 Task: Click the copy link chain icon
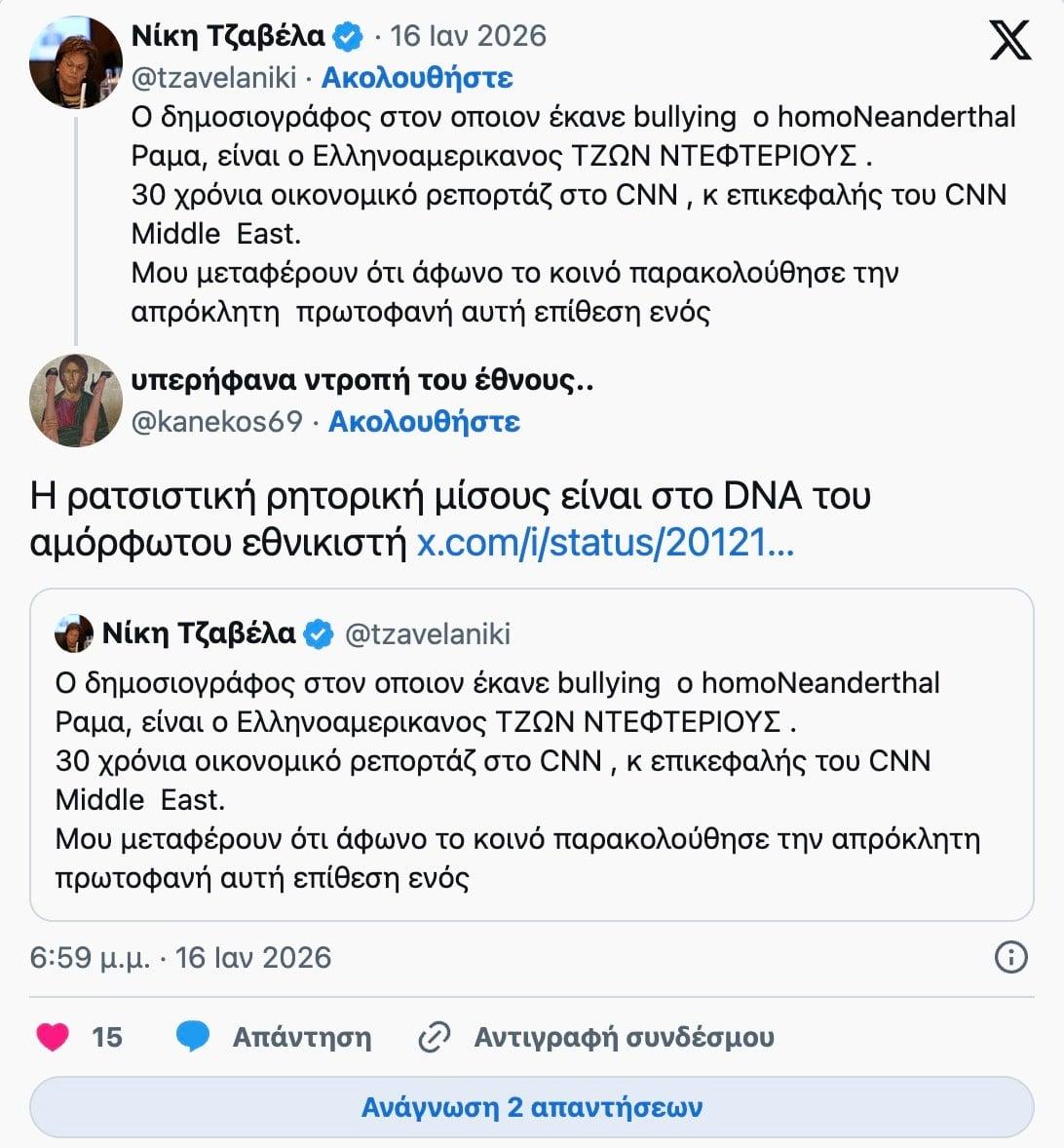tap(434, 1037)
